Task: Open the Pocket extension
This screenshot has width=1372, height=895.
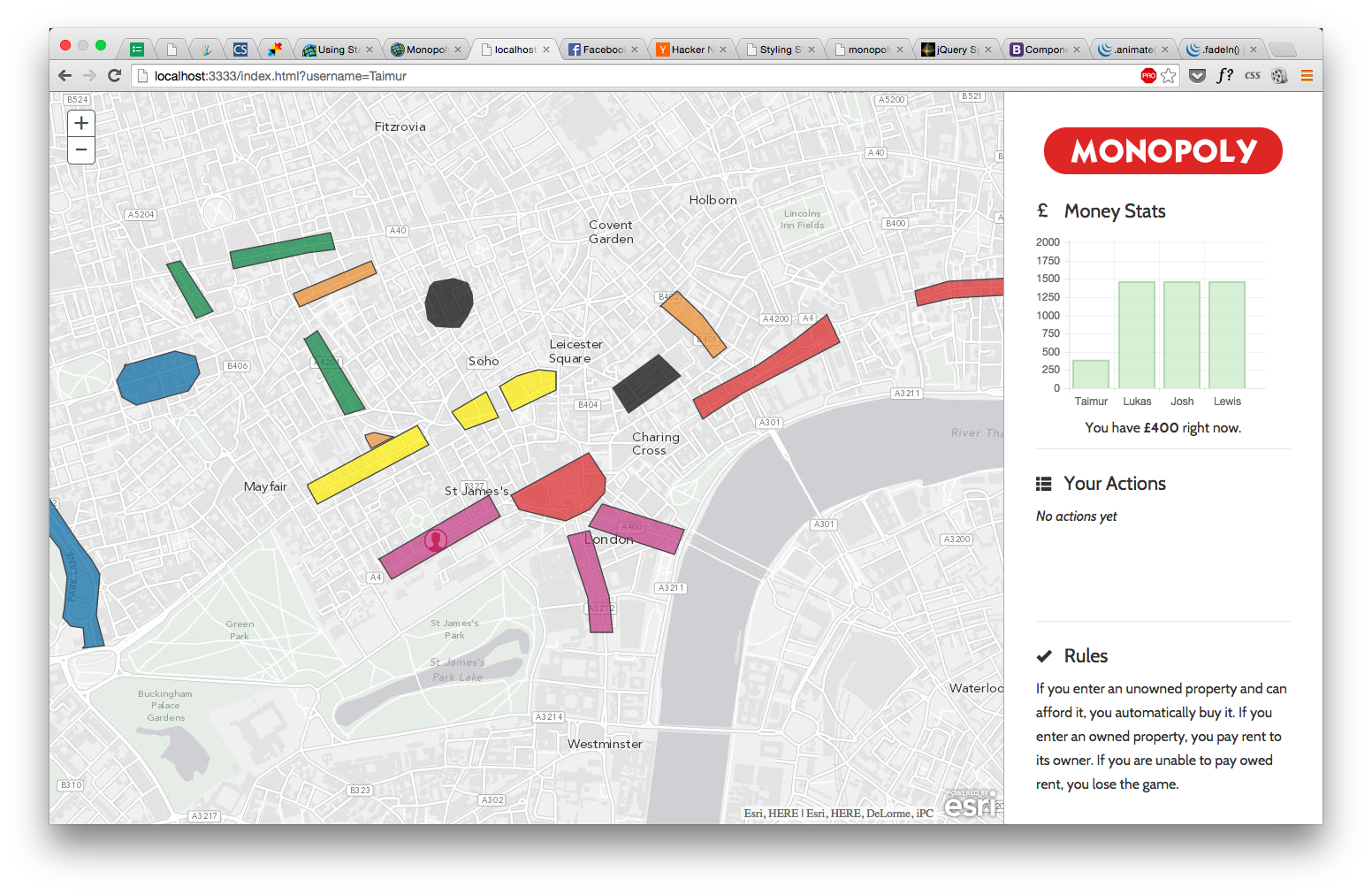Action: pos(1197,76)
